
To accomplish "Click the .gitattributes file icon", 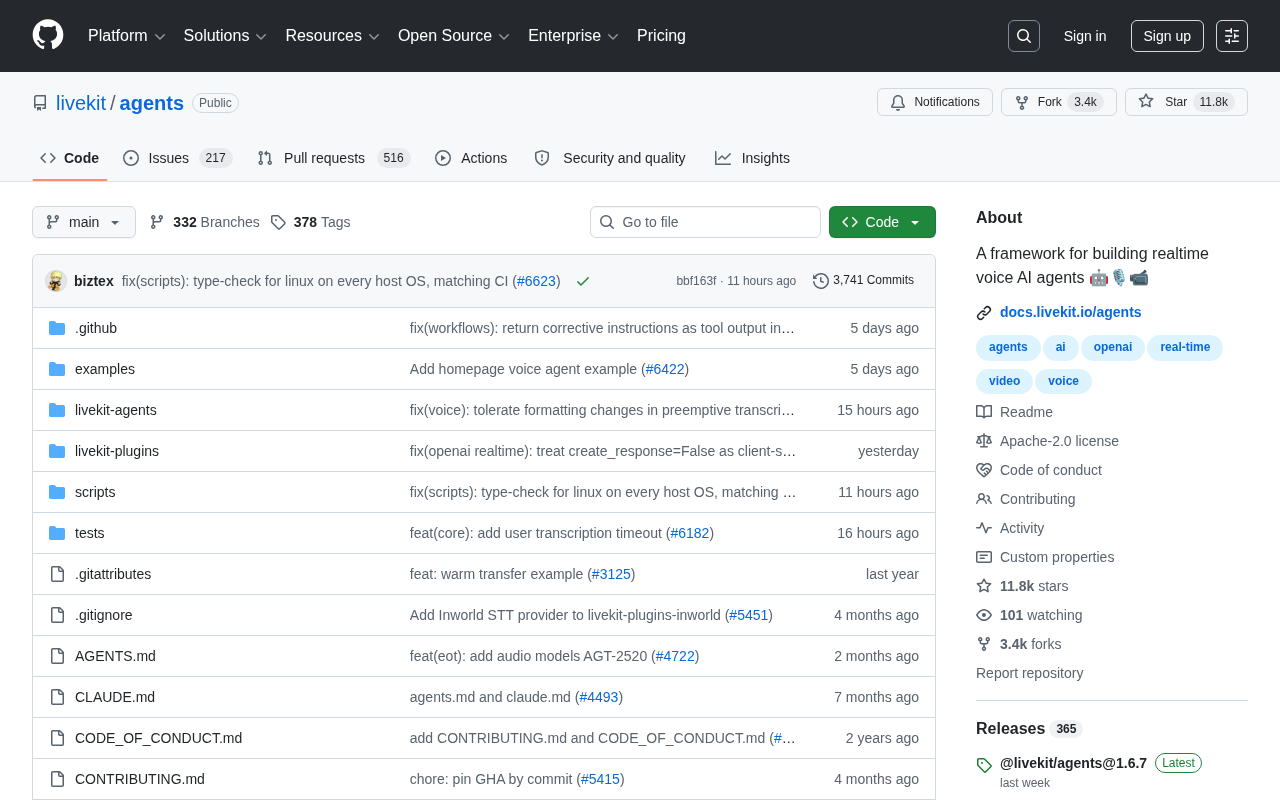I will 57,574.
